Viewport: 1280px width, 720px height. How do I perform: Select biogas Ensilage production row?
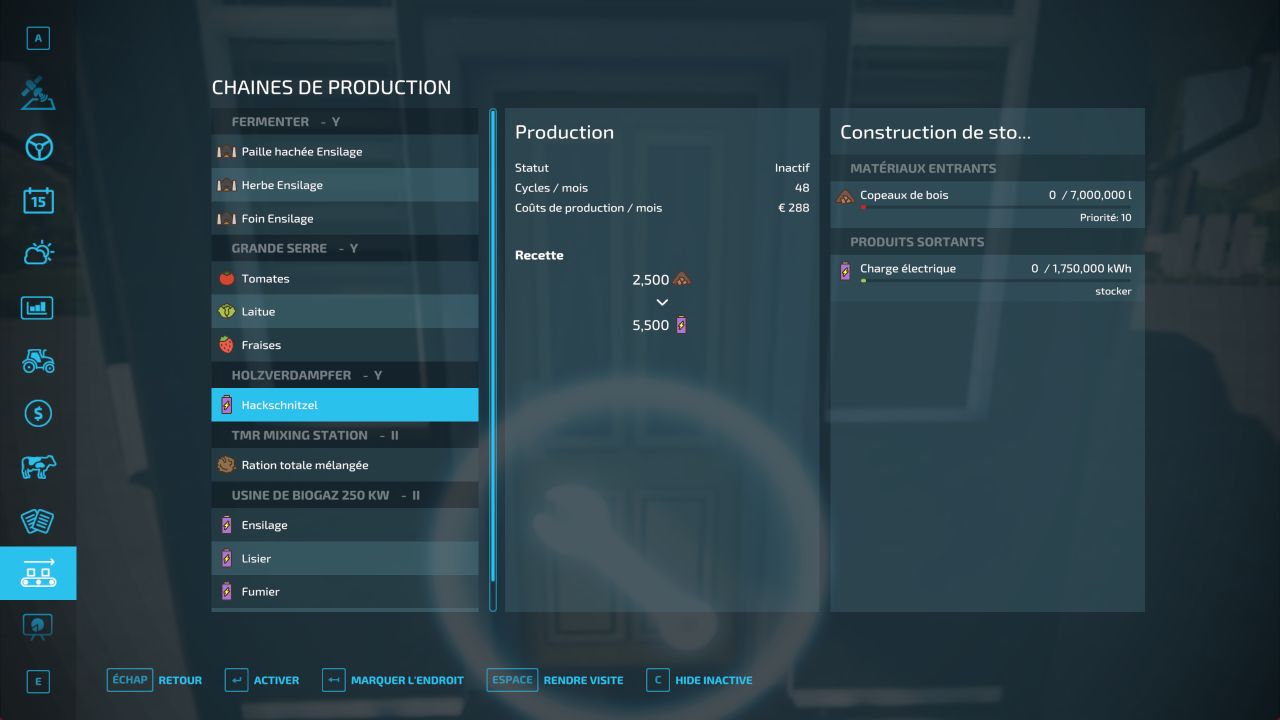345,525
